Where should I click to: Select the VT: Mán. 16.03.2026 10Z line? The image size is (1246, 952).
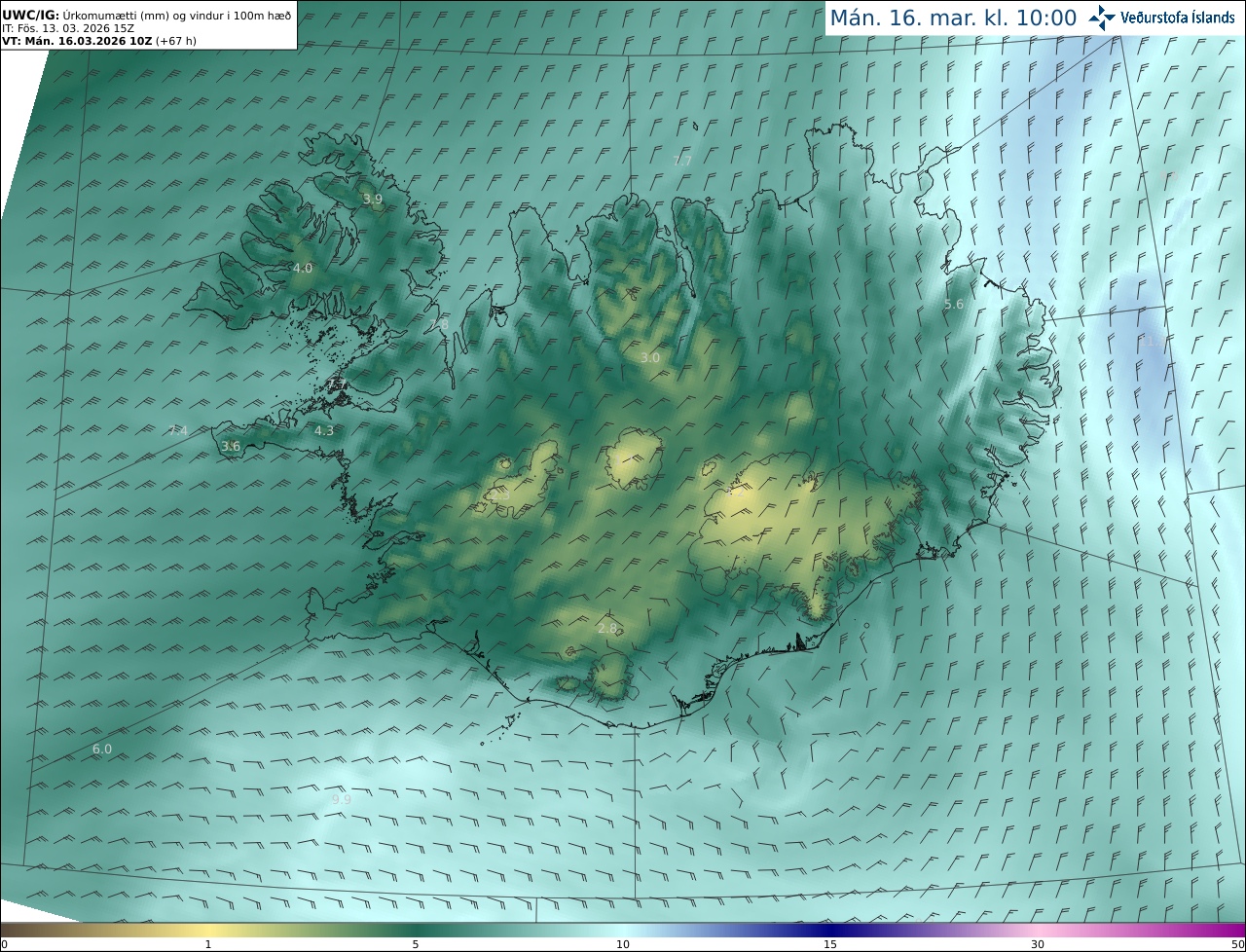tap(99, 41)
